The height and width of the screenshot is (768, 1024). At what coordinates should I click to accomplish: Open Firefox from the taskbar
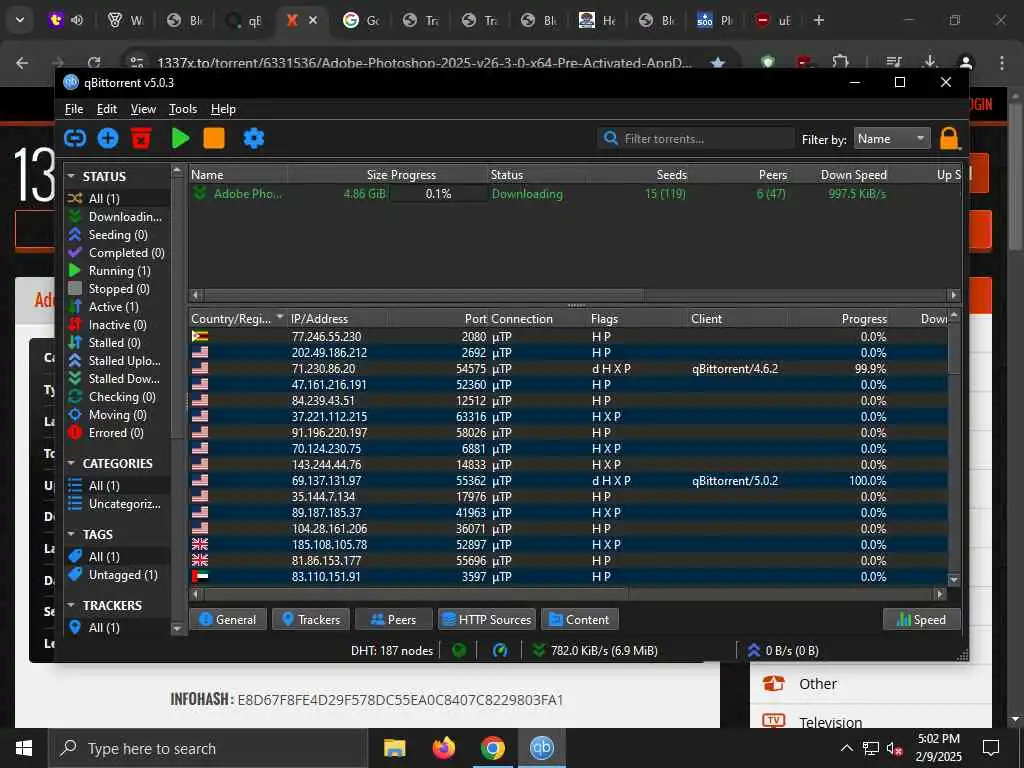coord(443,748)
